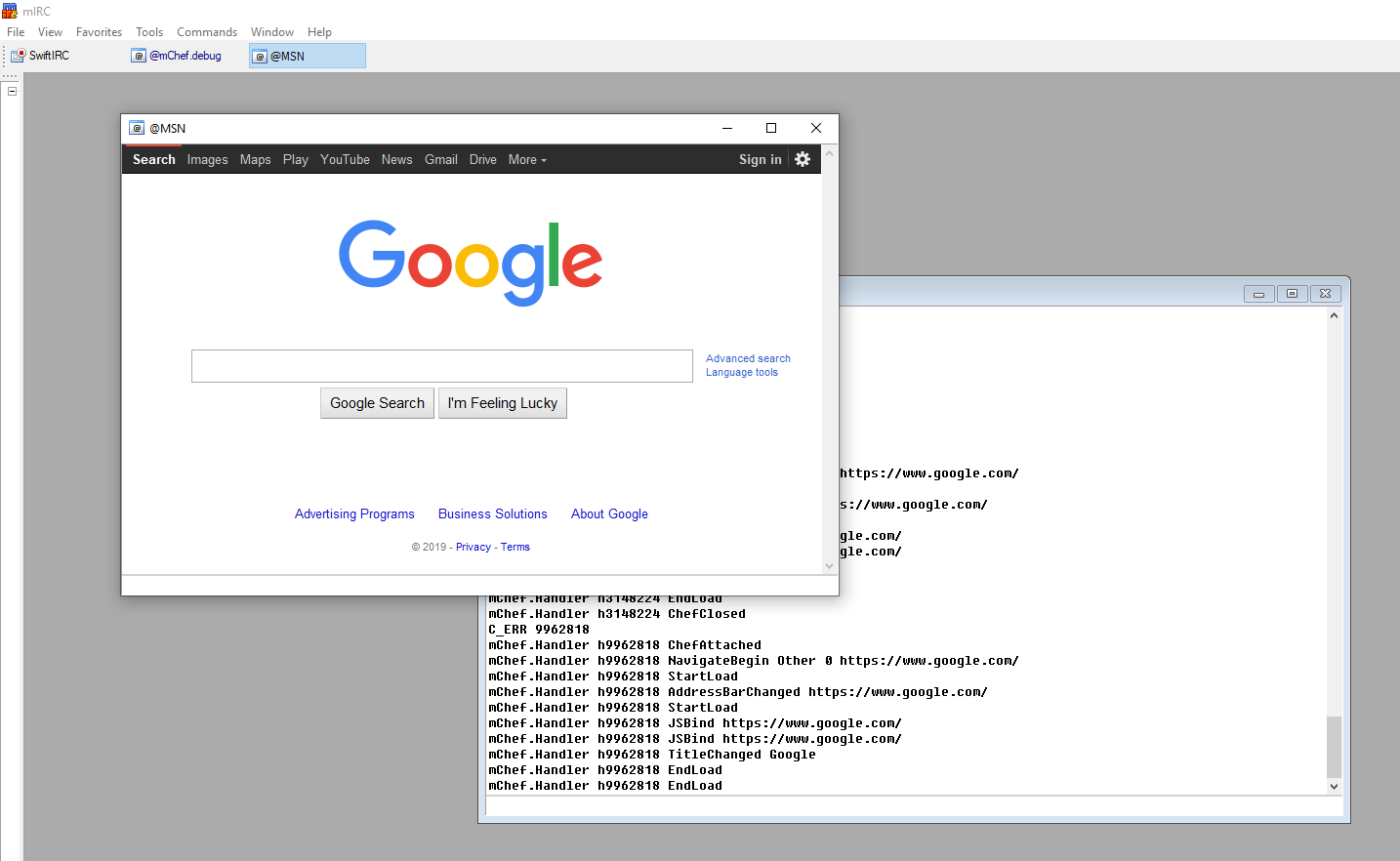
Task: Open the More dropdown in Google bar
Action: [x=527, y=159]
